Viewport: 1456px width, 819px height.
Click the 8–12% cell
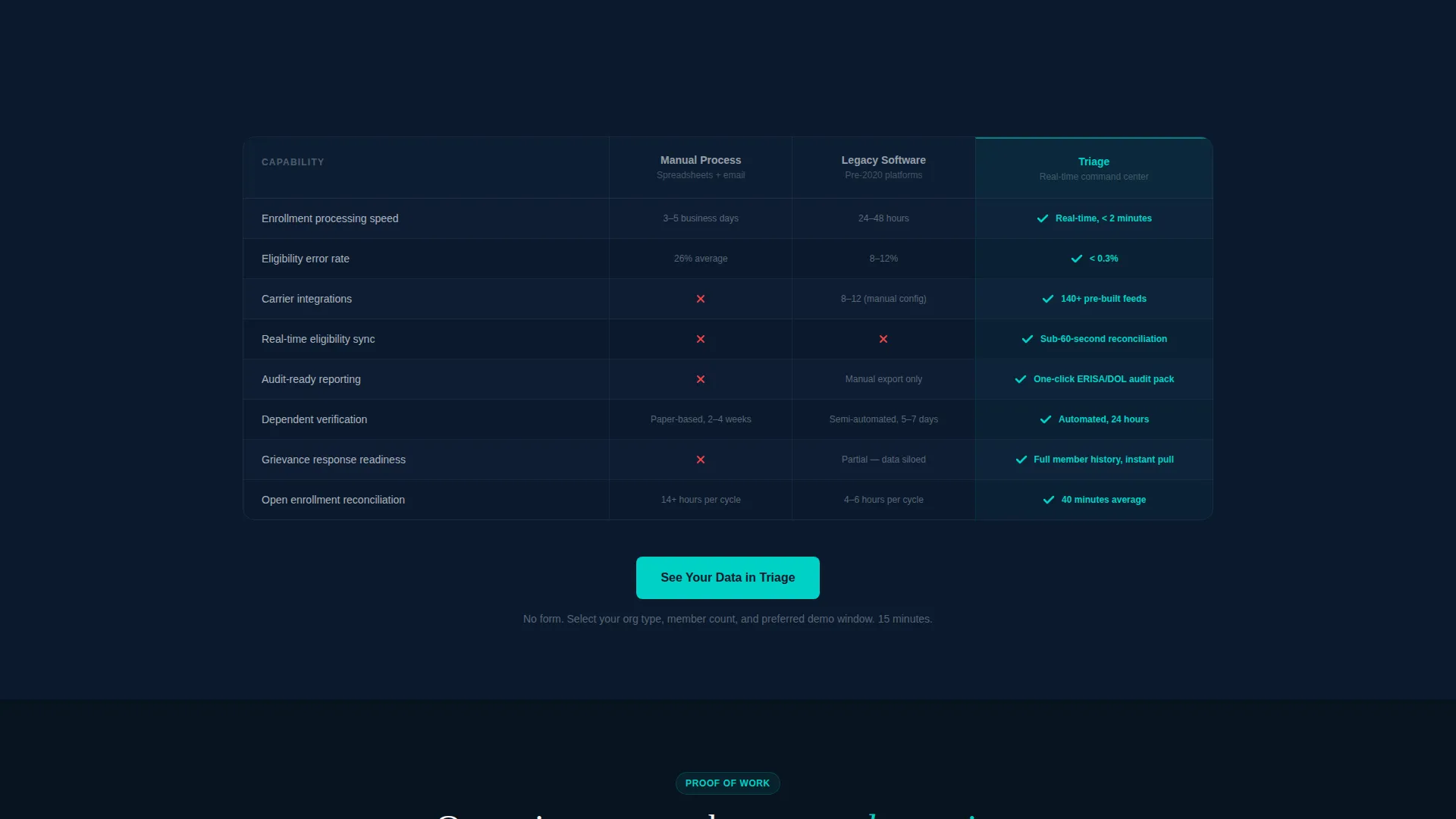(883, 259)
